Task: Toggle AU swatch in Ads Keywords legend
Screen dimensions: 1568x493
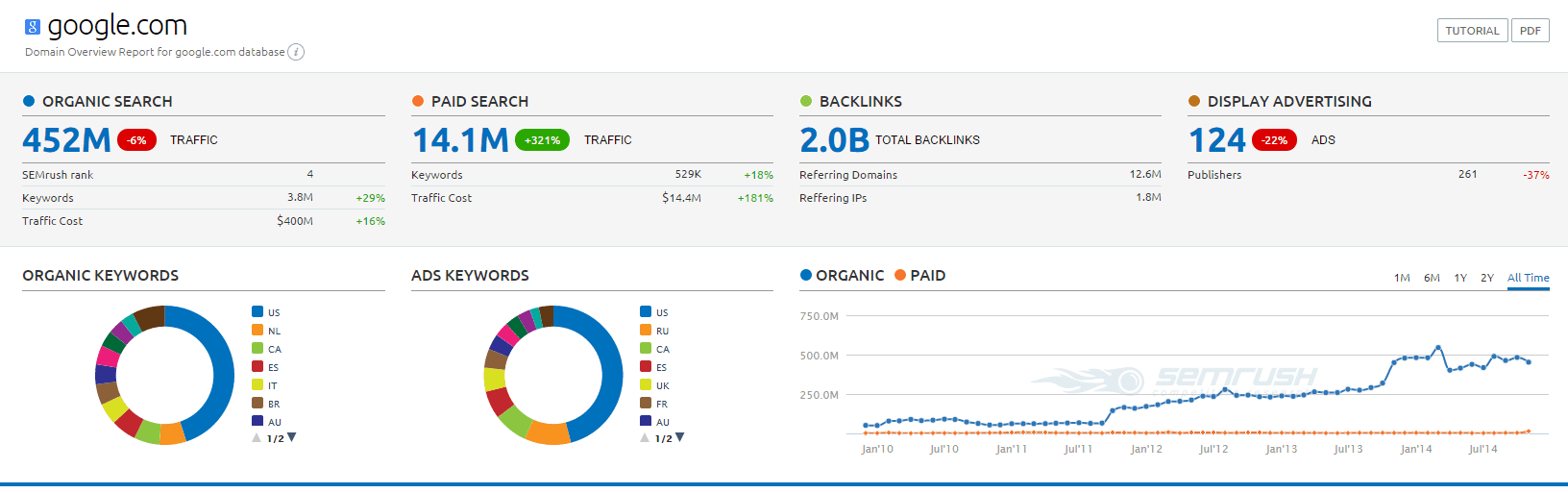Action: (x=646, y=421)
